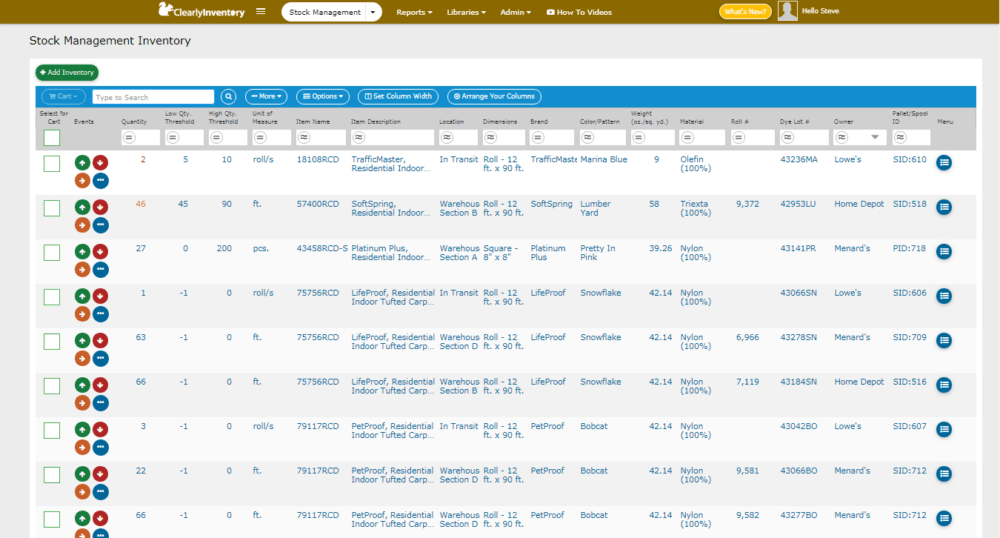Click the Stock Management button

pyautogui.click(x=324, y=12)
